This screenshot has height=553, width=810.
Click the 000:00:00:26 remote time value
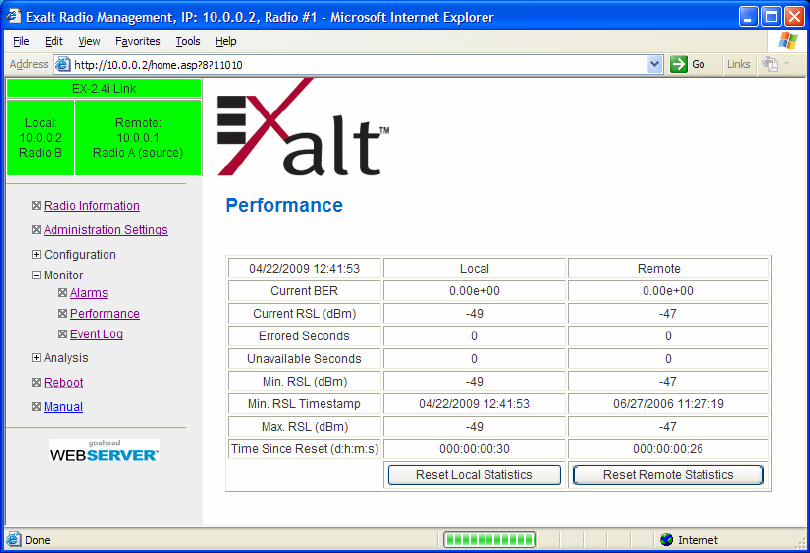tap(668, 449)
